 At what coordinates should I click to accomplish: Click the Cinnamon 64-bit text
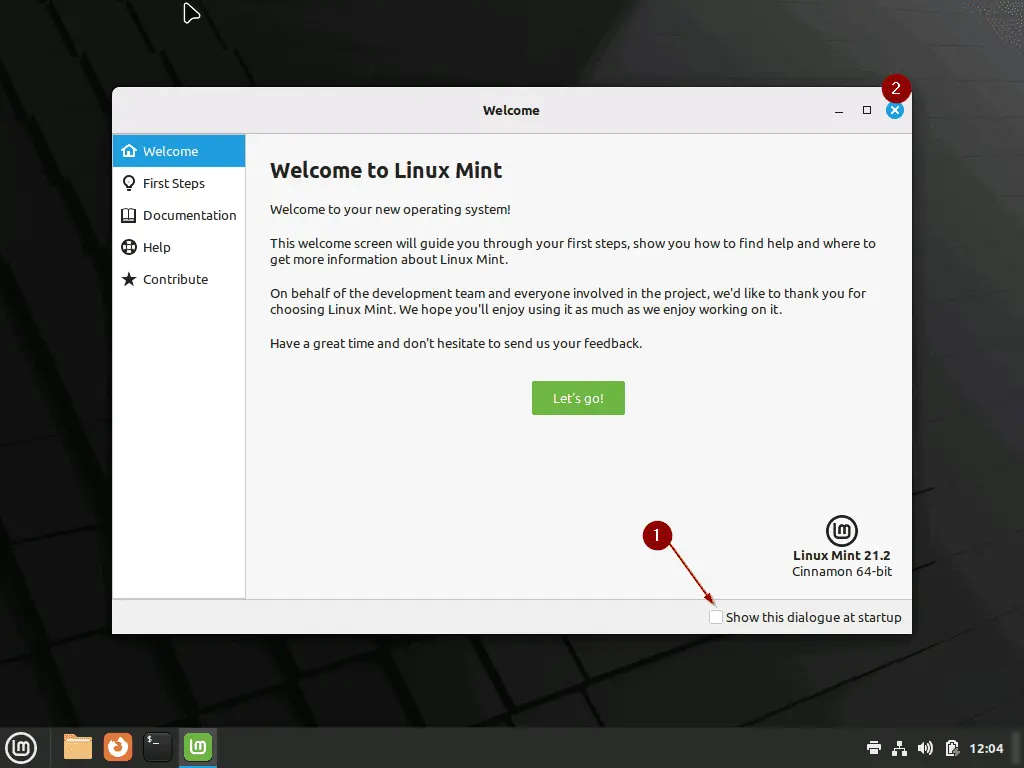842,572
